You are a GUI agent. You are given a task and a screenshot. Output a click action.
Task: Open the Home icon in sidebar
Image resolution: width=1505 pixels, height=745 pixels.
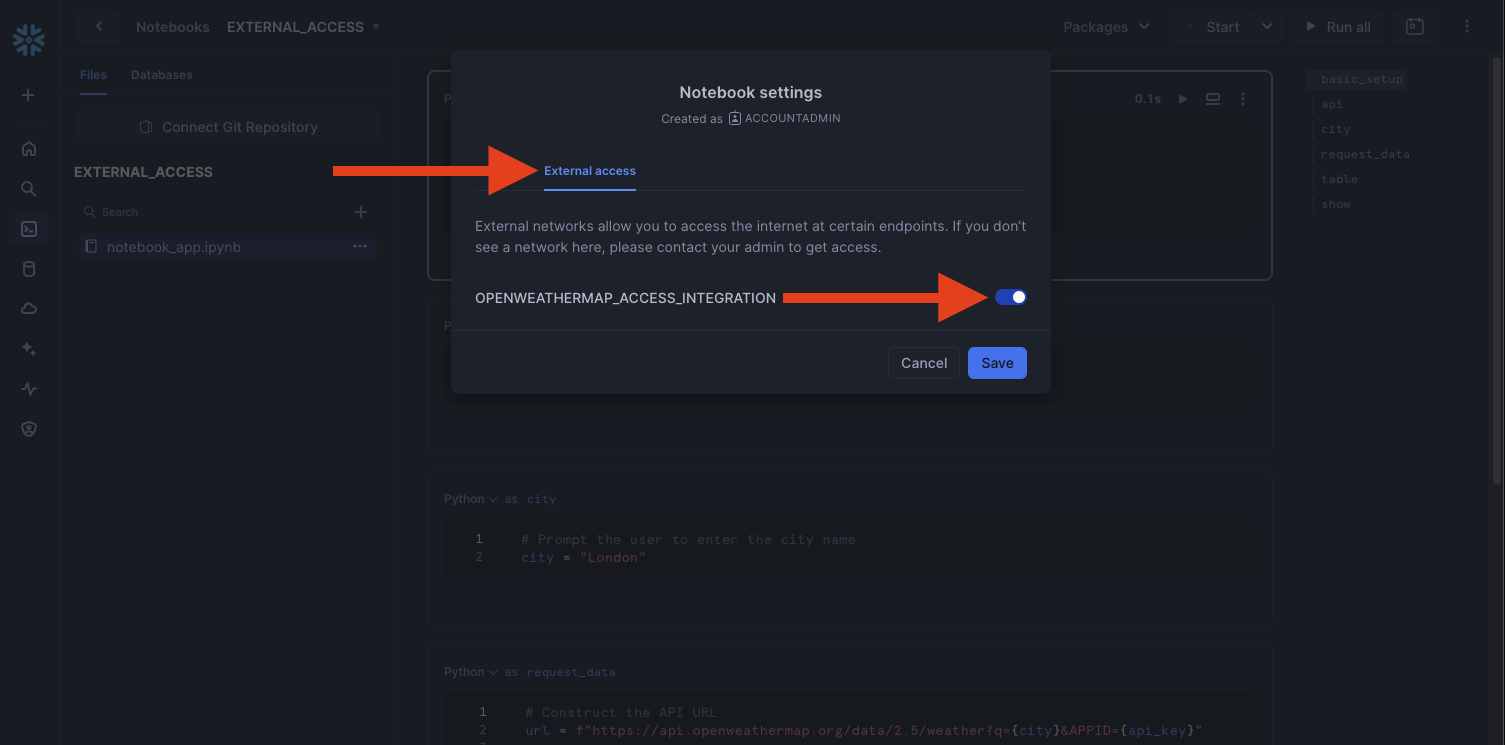tap(29, 149)
